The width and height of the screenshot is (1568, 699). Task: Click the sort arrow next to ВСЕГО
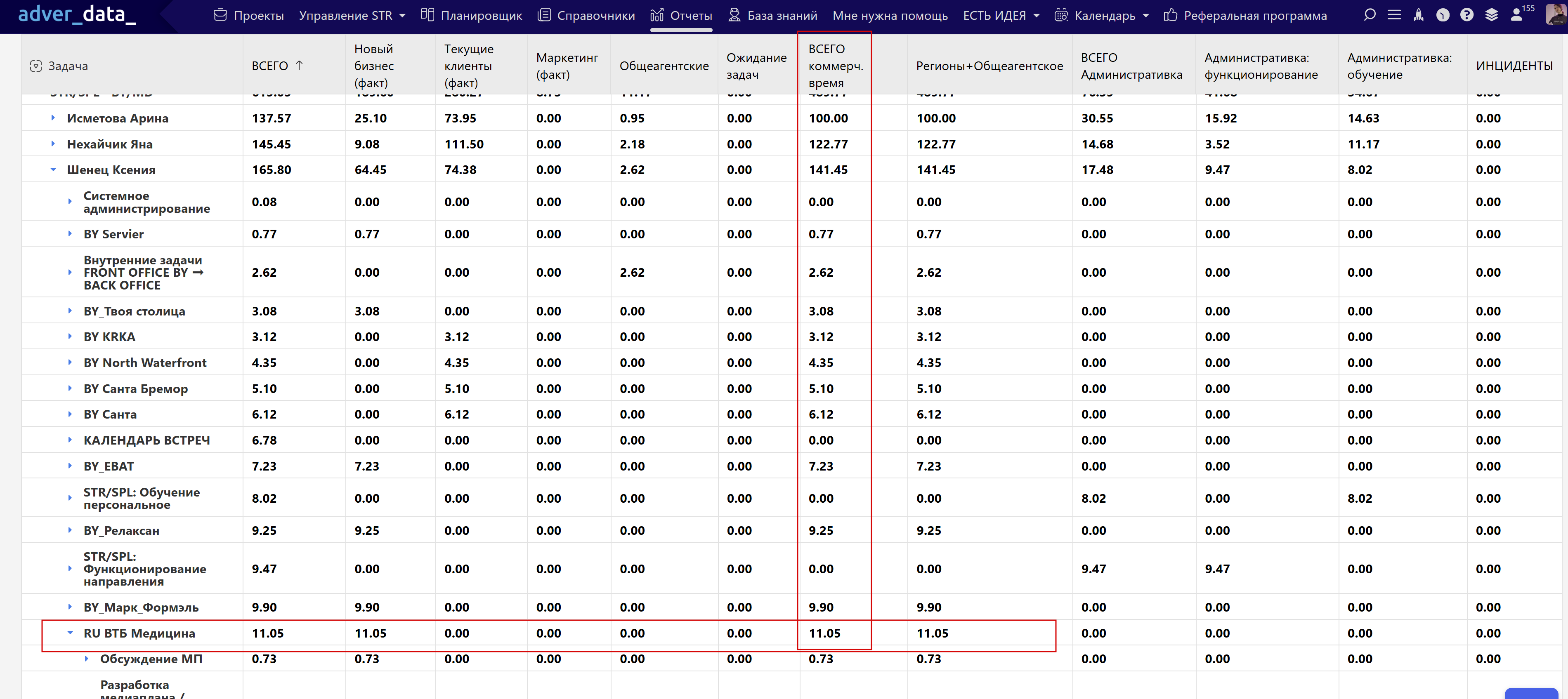(299, 66)
